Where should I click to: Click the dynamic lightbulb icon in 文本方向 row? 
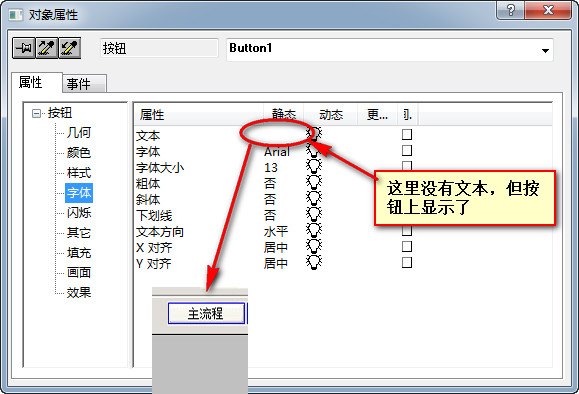tap(314, 230)
